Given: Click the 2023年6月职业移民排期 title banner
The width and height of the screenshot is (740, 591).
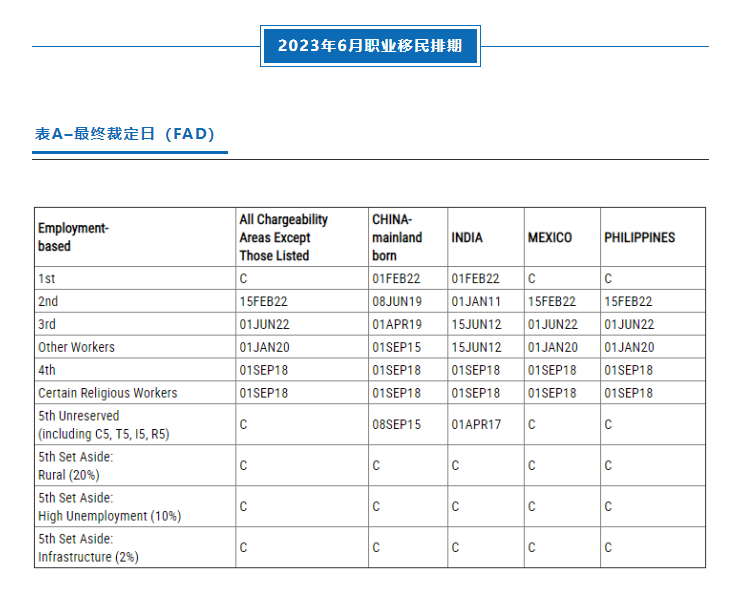Looking at the screenshot, I should (370, 46).
